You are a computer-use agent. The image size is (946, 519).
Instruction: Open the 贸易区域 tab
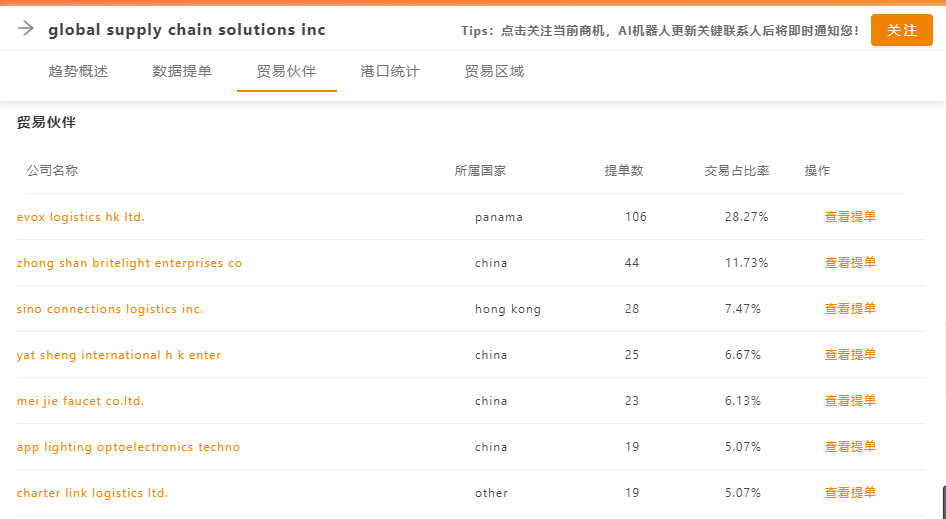(495, 71)
